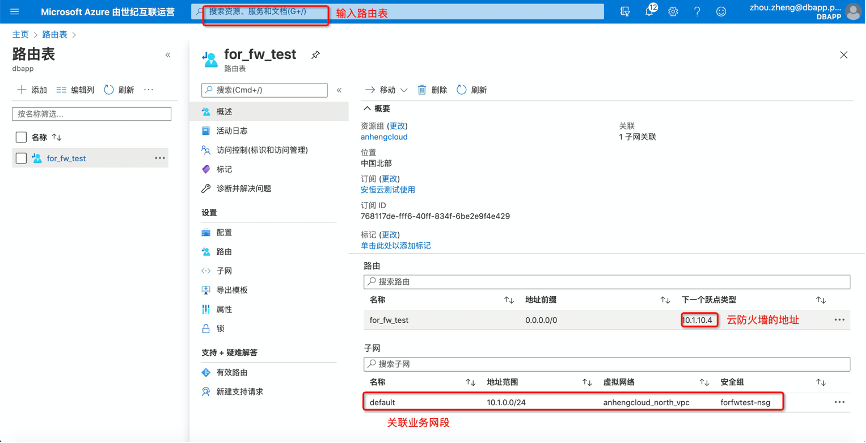Open more options for the default subnet
The height and width of the screenshot is (443, 866).
(x=839, y=401)
